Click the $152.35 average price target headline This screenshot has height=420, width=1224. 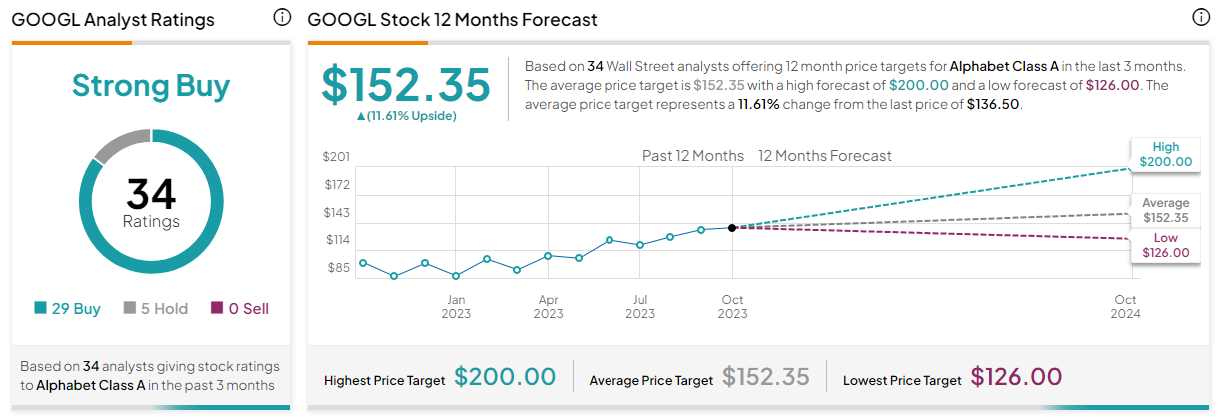pyautogui.click(x=406, y=84)
